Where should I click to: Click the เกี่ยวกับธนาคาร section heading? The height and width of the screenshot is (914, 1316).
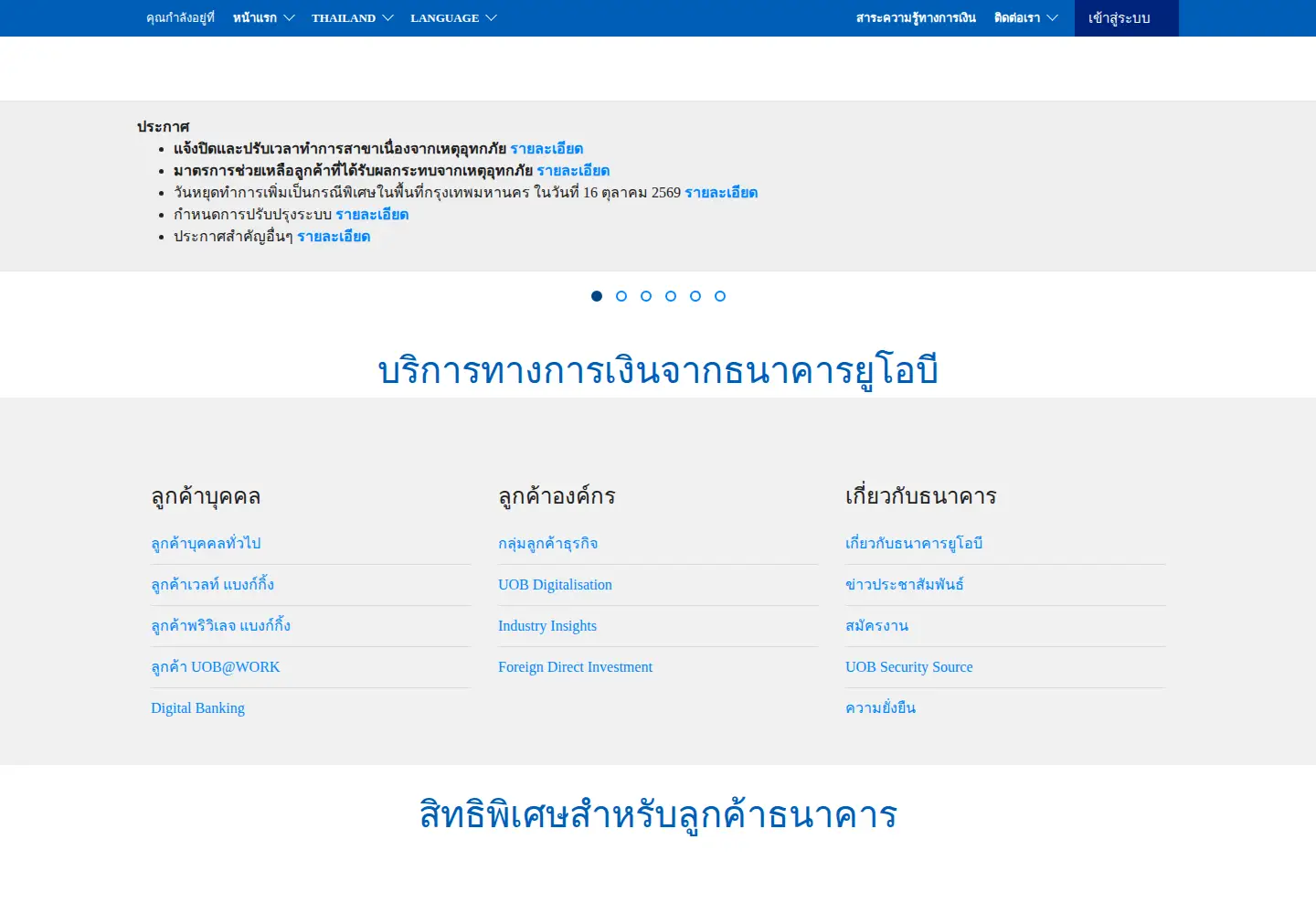920,496
